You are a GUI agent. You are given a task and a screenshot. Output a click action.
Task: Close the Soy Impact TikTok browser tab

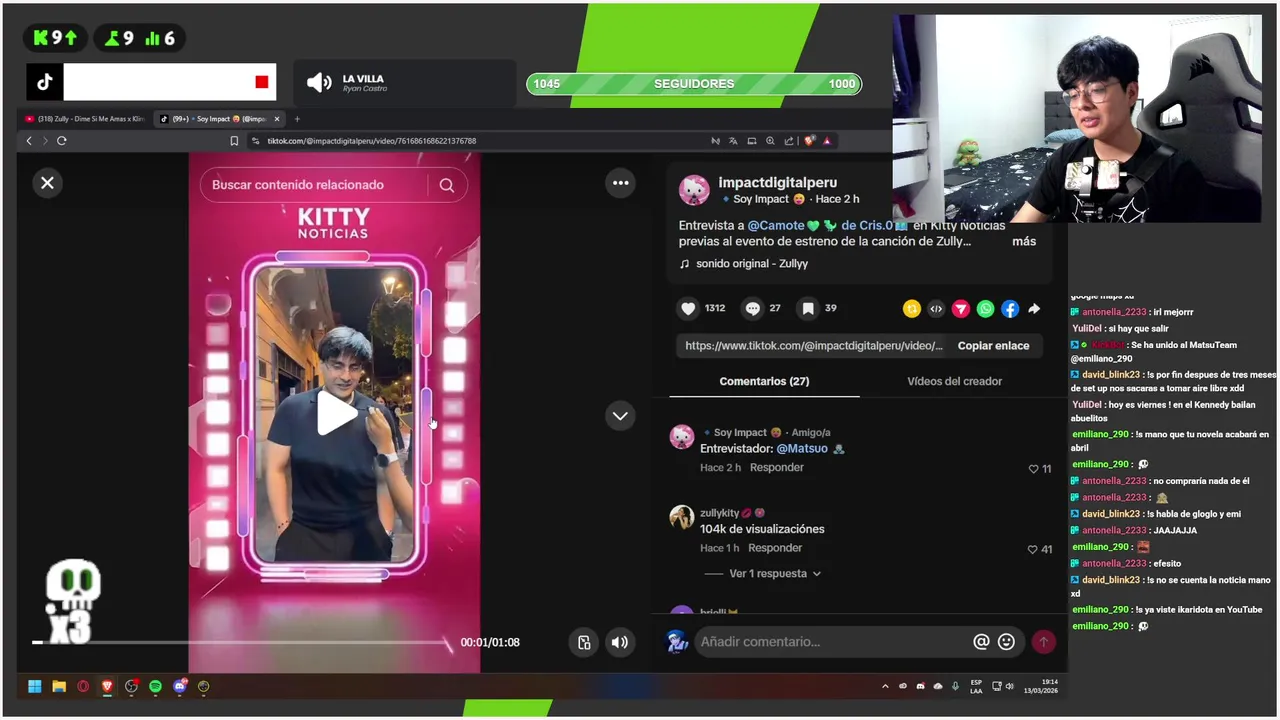coord(277,119)
